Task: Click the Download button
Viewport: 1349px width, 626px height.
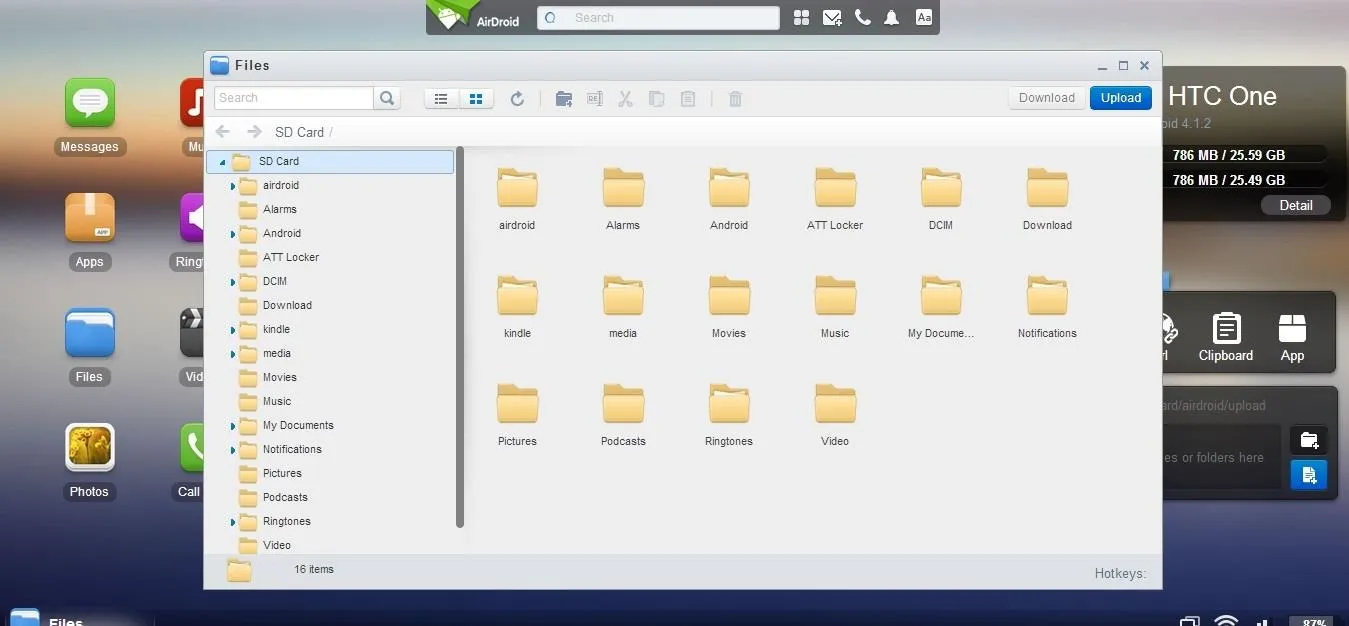Action: (x=1047, y=98)
